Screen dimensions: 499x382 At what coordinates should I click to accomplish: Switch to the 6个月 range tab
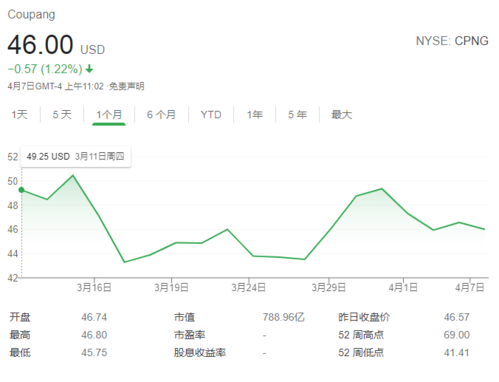point(161,115)
